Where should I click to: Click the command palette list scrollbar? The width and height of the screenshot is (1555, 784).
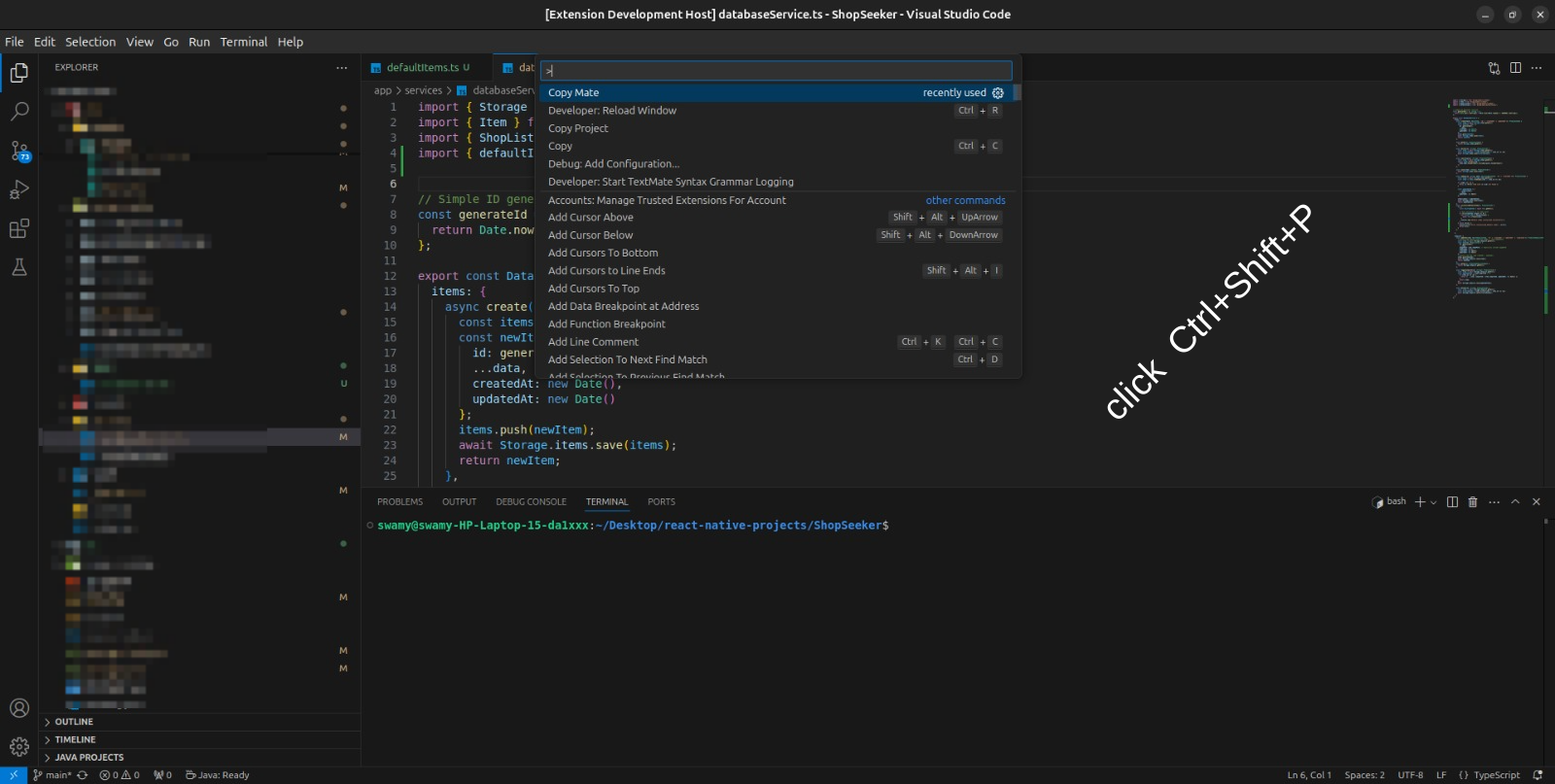[x=1017, y=92]
